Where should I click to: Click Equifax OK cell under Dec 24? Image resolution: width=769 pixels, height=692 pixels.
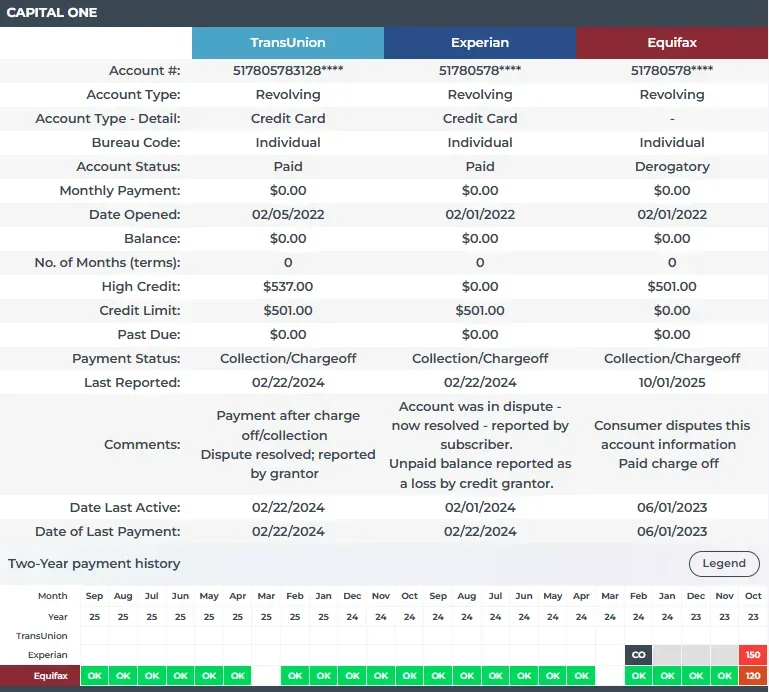tap(352, 676)
